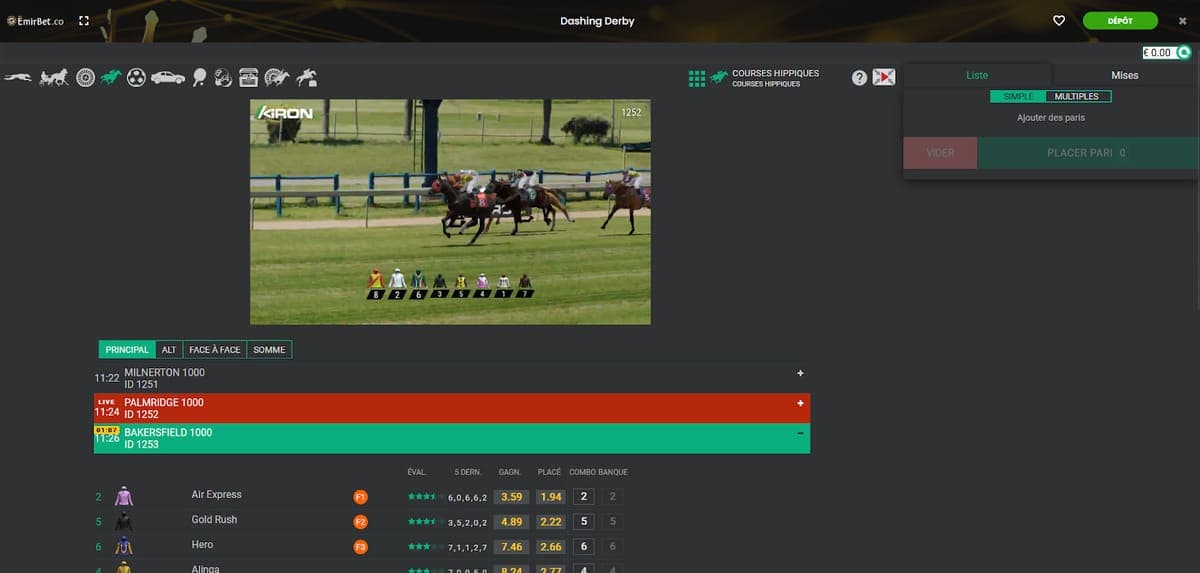This screenshot has height=573, width=1200.
Task: Refresh balance with green circle icon
Action: pos(1184,52)
